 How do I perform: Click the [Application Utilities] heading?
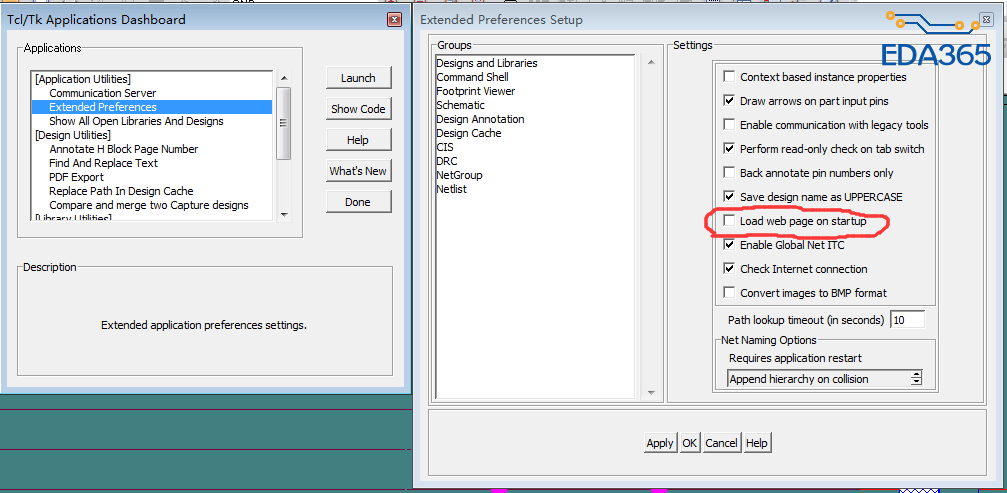[83, 79]
